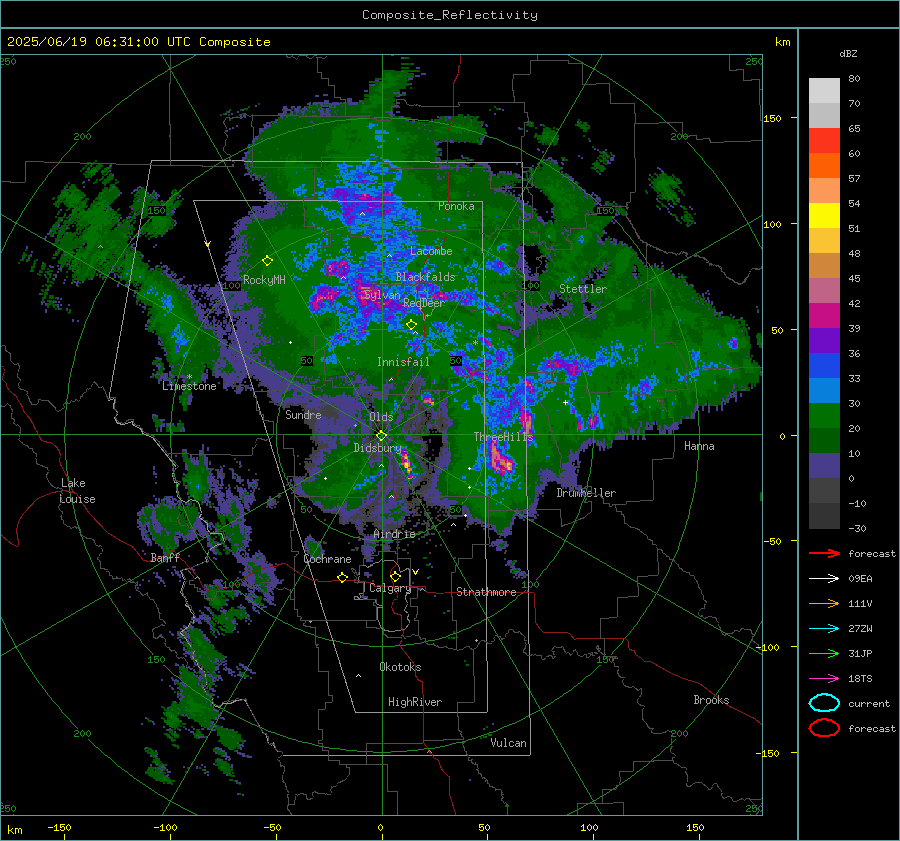The width and height of the screenshot is (900, 841).
Task: Select the slate 0-10 dBZ color swatch
Action: click(x=824, y=466)
